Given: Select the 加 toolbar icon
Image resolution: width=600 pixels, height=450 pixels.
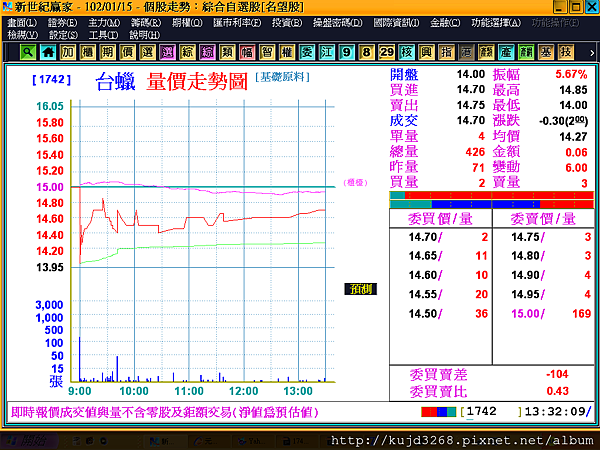Looking at the screenshot, I should (68, 52).
